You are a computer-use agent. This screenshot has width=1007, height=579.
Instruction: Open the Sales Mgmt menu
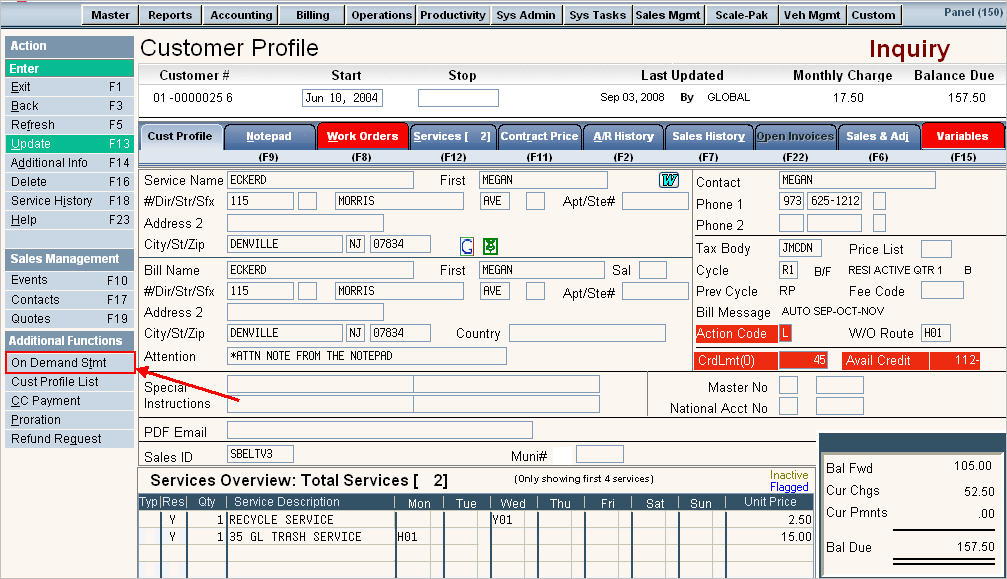point(668,15)
